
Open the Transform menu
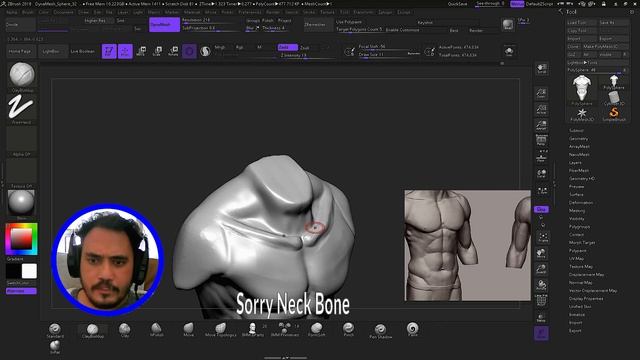363,13
